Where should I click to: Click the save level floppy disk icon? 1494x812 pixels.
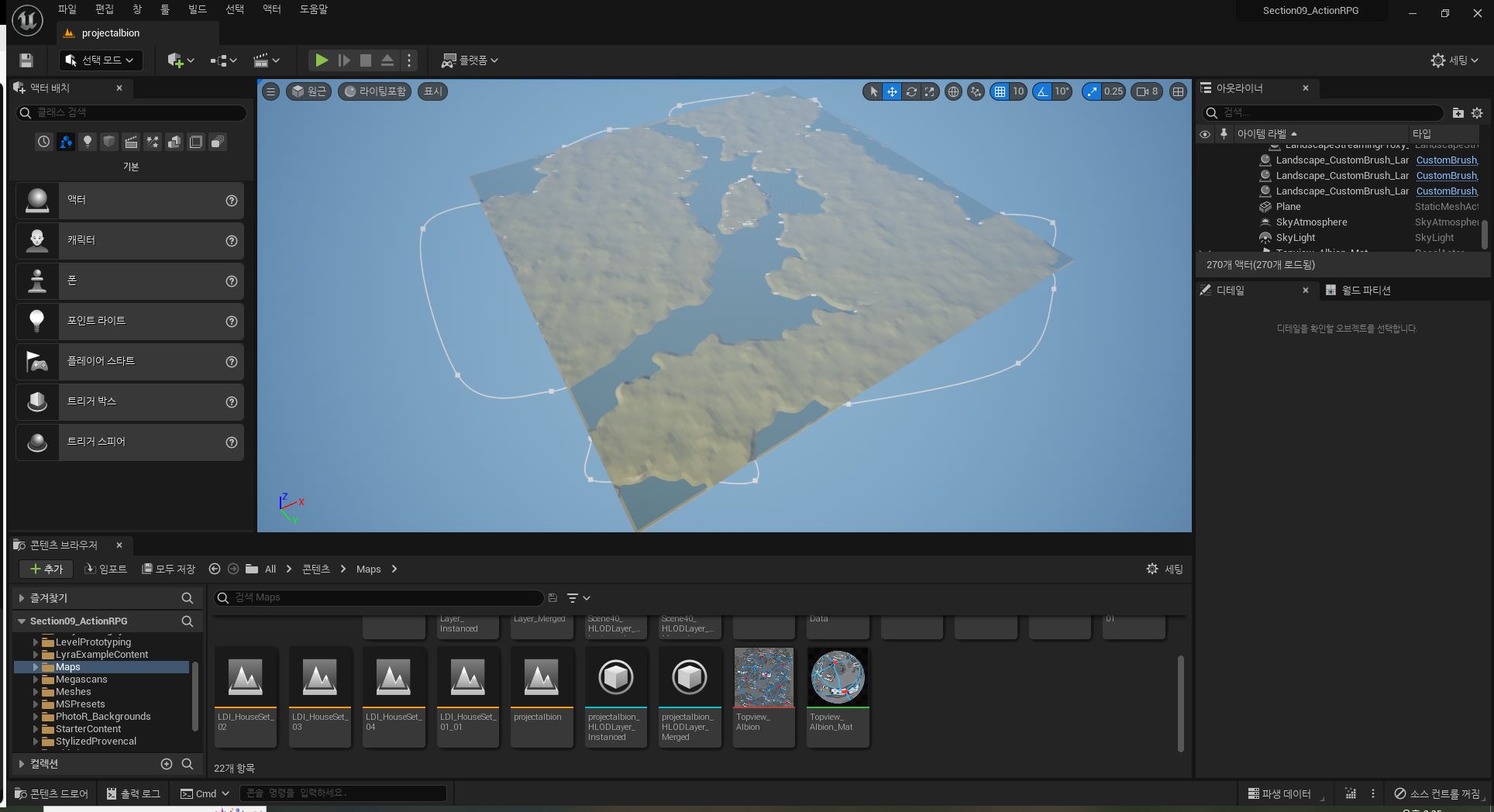[26, 60]
